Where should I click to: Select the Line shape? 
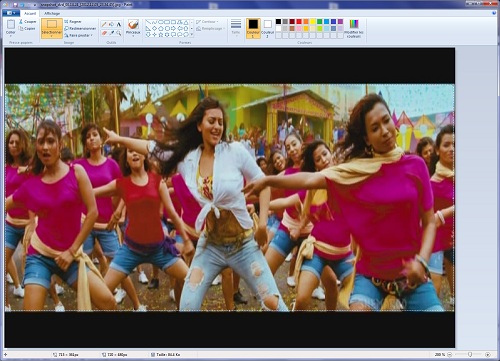(x=148, y=22)
